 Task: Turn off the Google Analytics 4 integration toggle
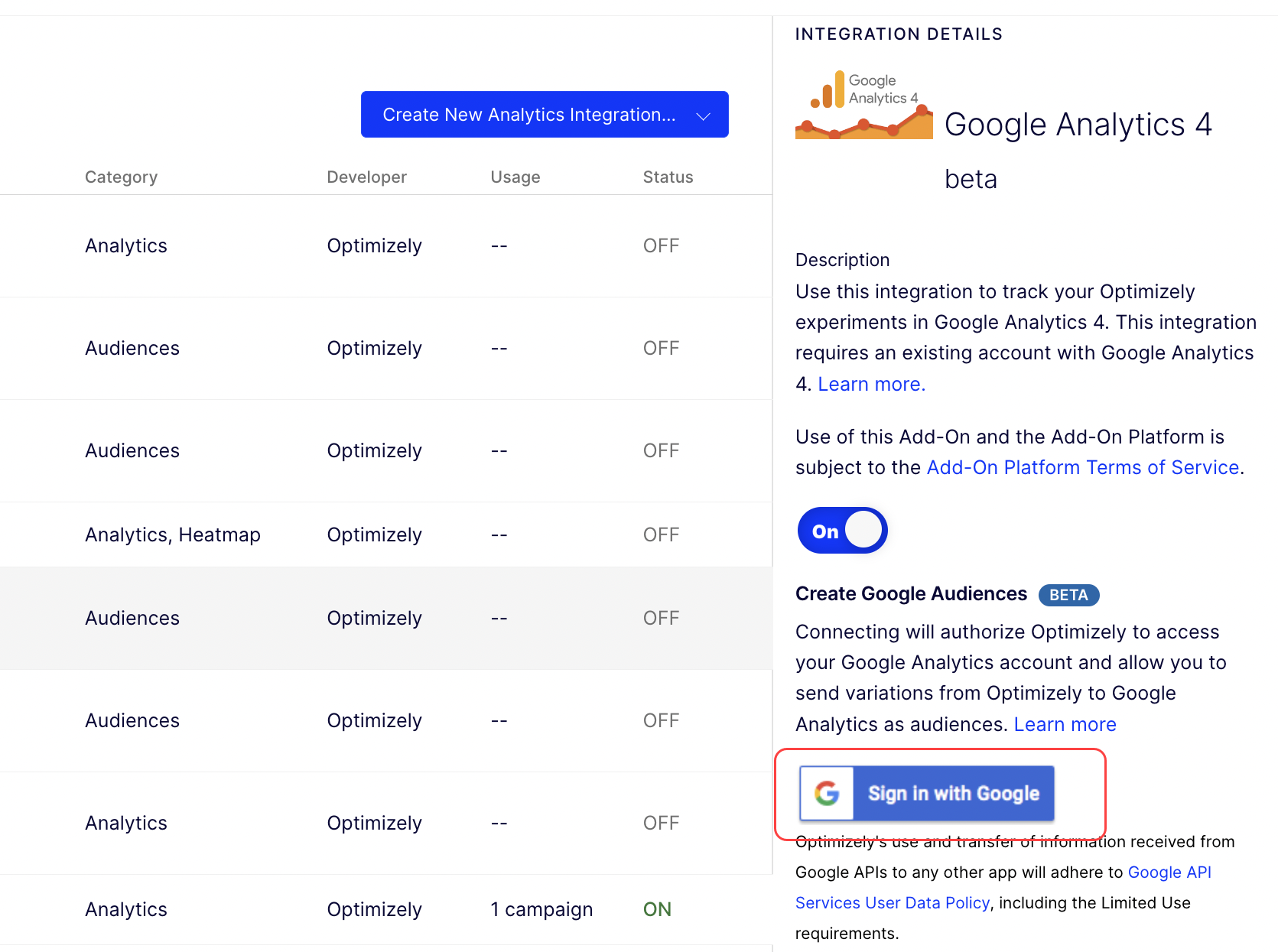coord(841,529)
